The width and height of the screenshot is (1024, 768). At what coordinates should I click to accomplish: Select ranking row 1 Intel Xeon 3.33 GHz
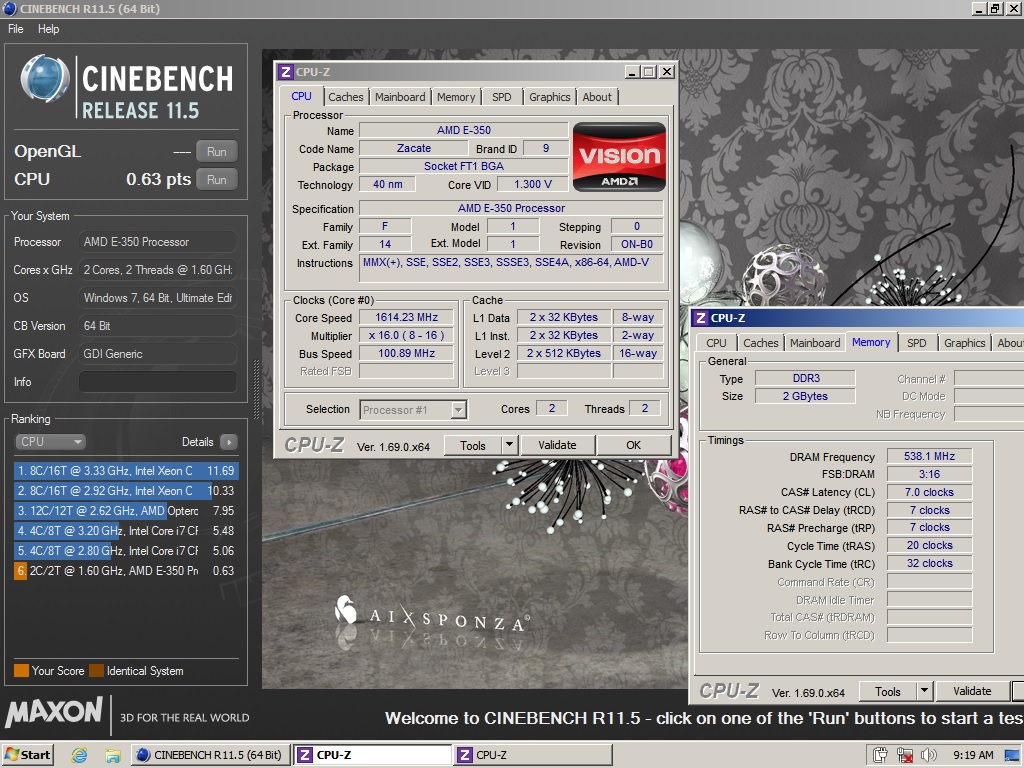126,470
